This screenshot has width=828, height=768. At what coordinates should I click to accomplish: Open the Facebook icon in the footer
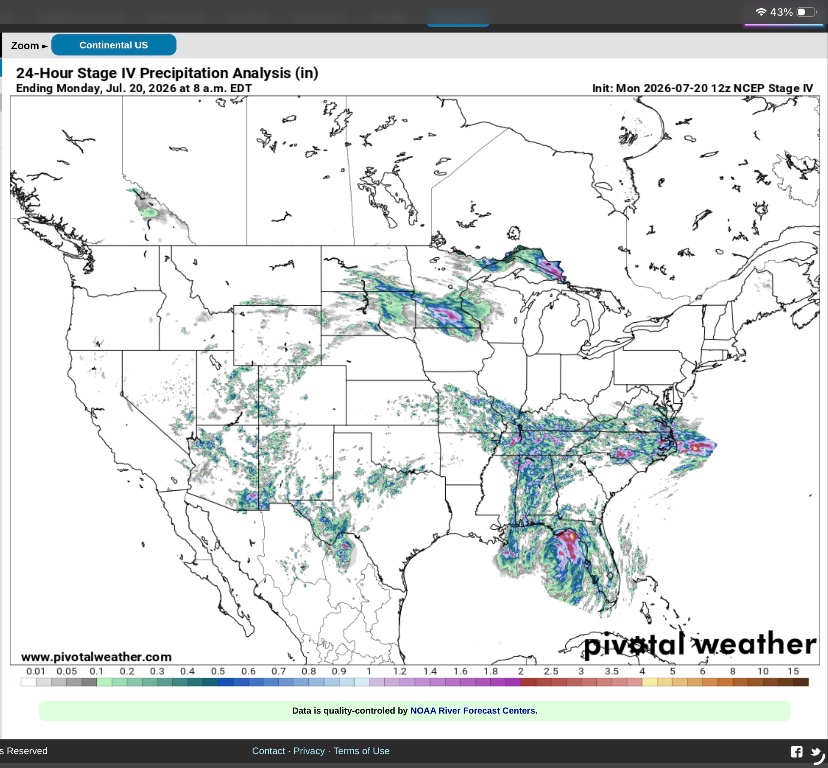[796, 751]
